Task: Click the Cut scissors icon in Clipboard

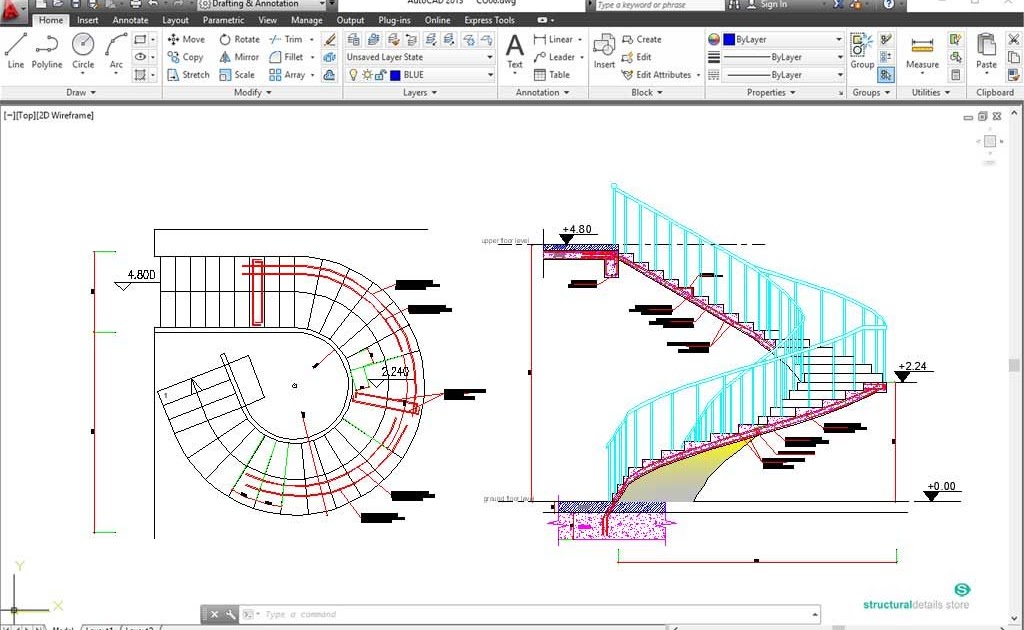Action: 1014,40
